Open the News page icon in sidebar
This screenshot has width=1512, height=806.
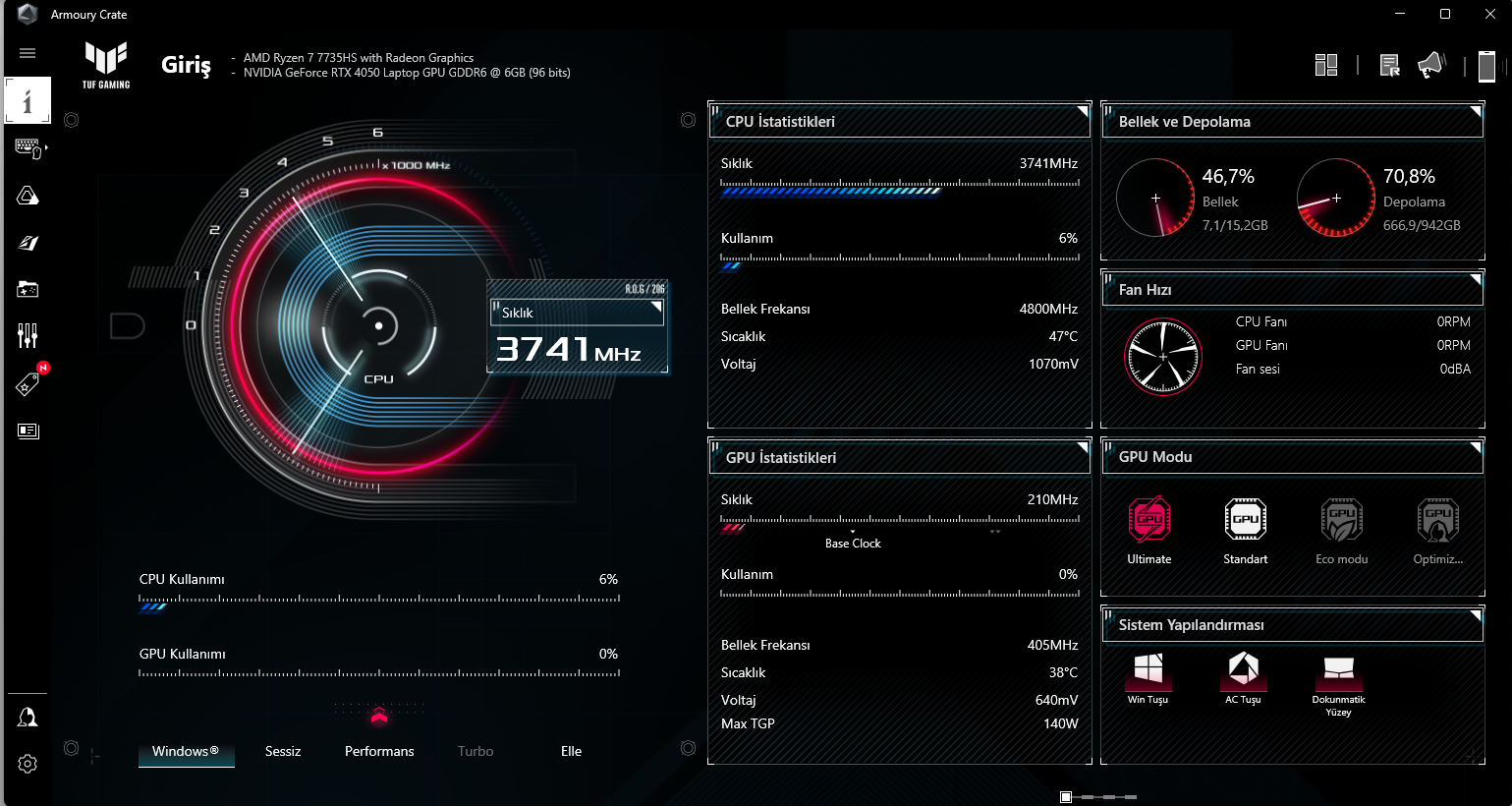click(x=28, y=431)
